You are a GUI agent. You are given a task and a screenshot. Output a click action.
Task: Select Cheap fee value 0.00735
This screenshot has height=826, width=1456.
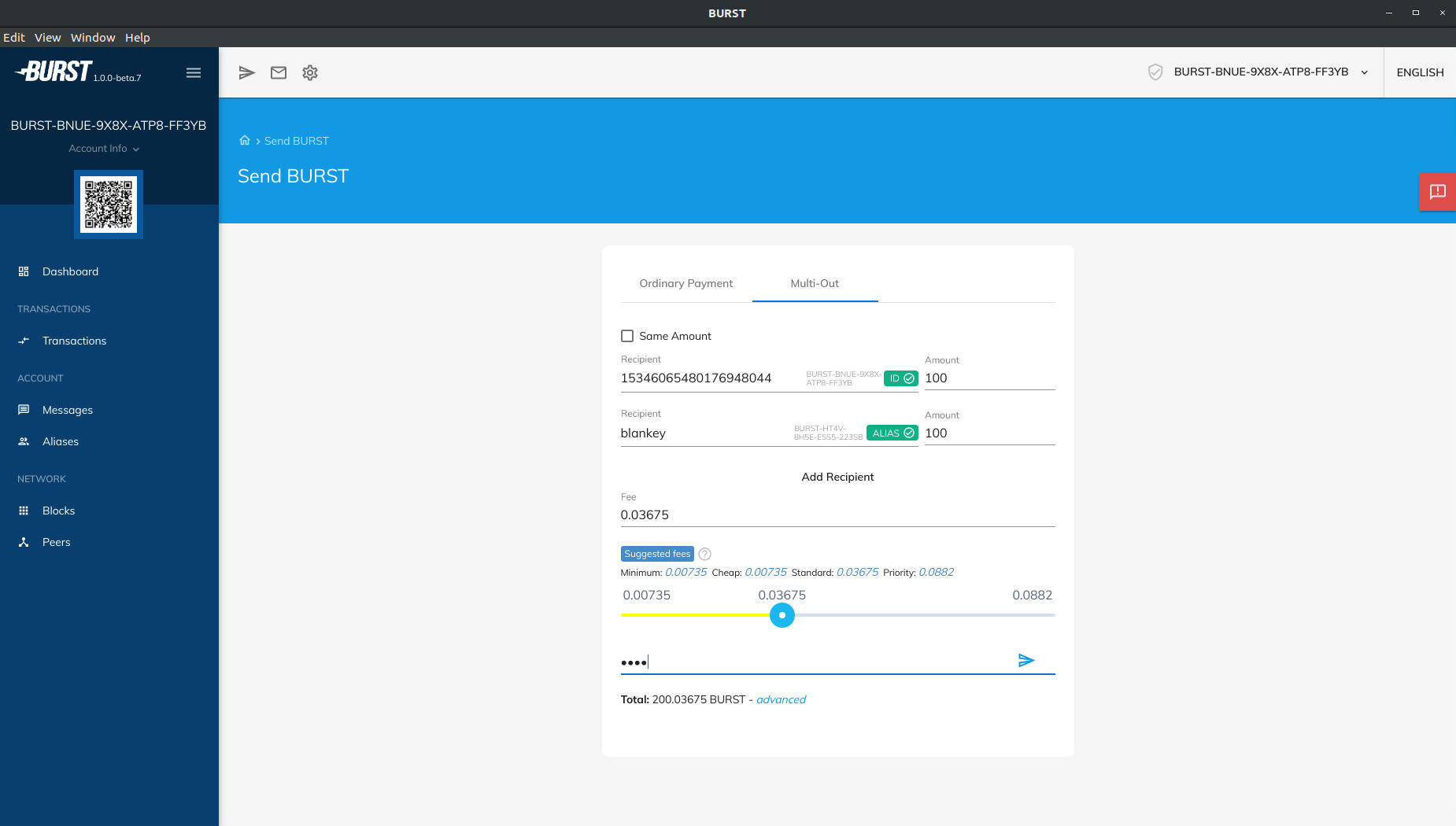(x=765, y=572)
